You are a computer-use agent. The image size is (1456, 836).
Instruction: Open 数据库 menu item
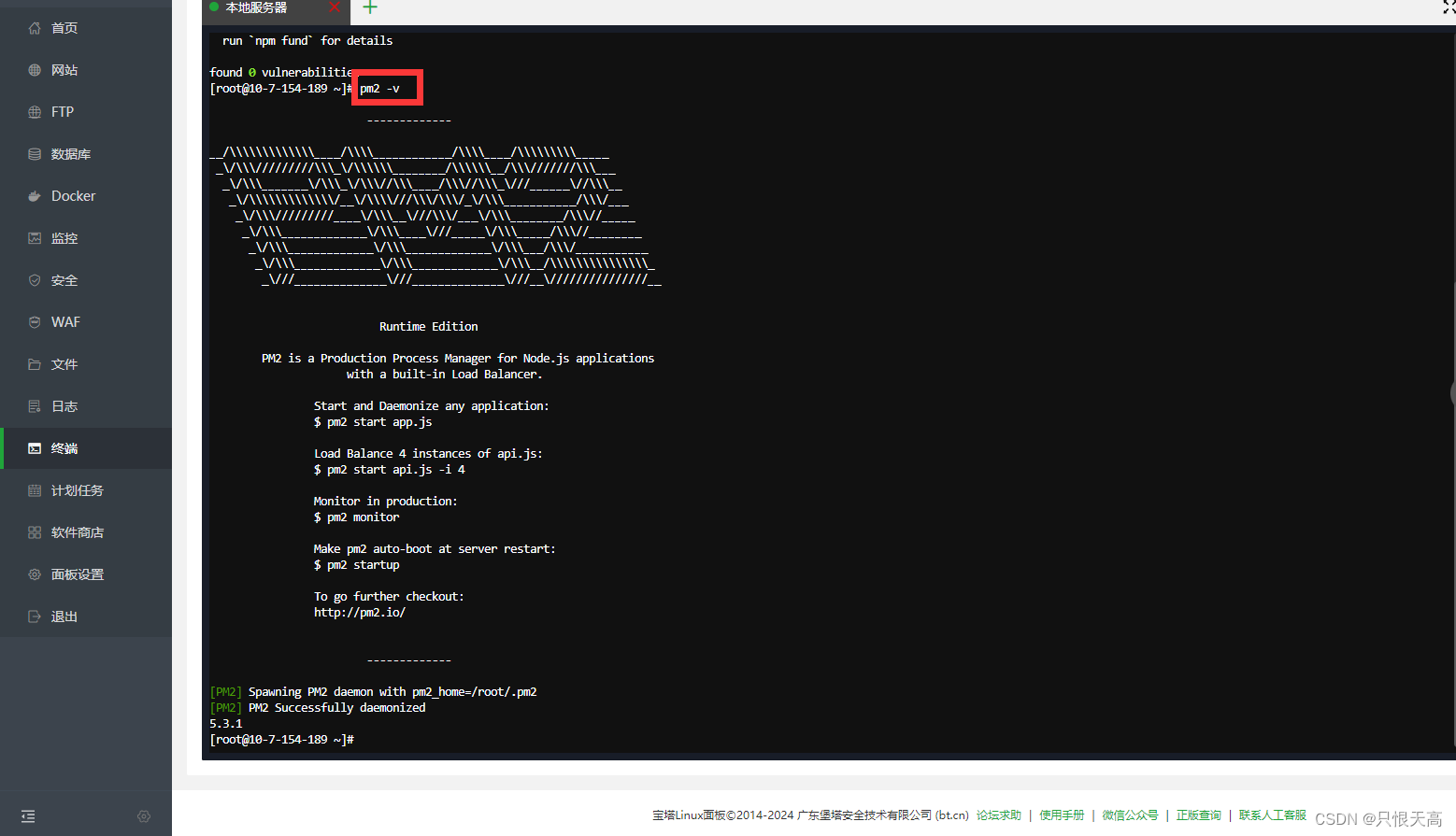coord(86,154)
